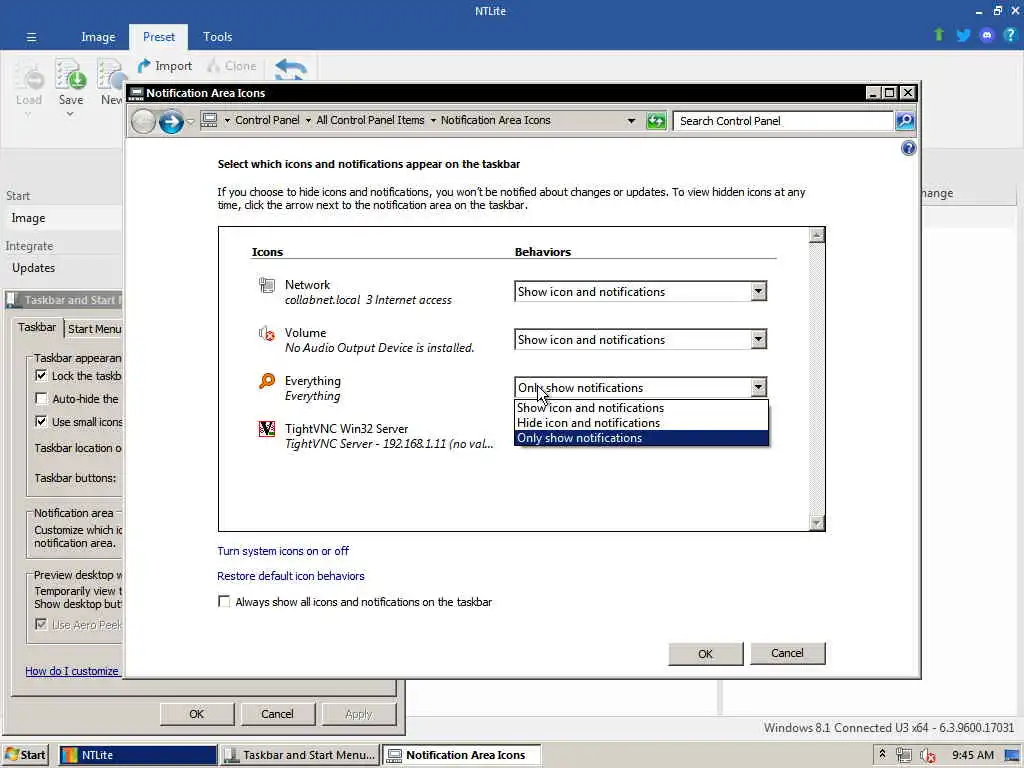
Task: Expand the All Control Panel Items breadcrumb arrow
Action: [x=432, y=121]
